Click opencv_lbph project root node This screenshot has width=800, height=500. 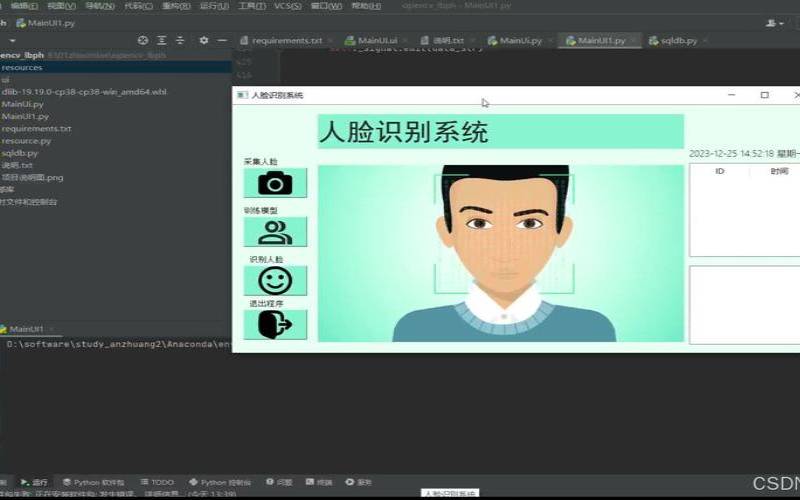click(22, 55)
